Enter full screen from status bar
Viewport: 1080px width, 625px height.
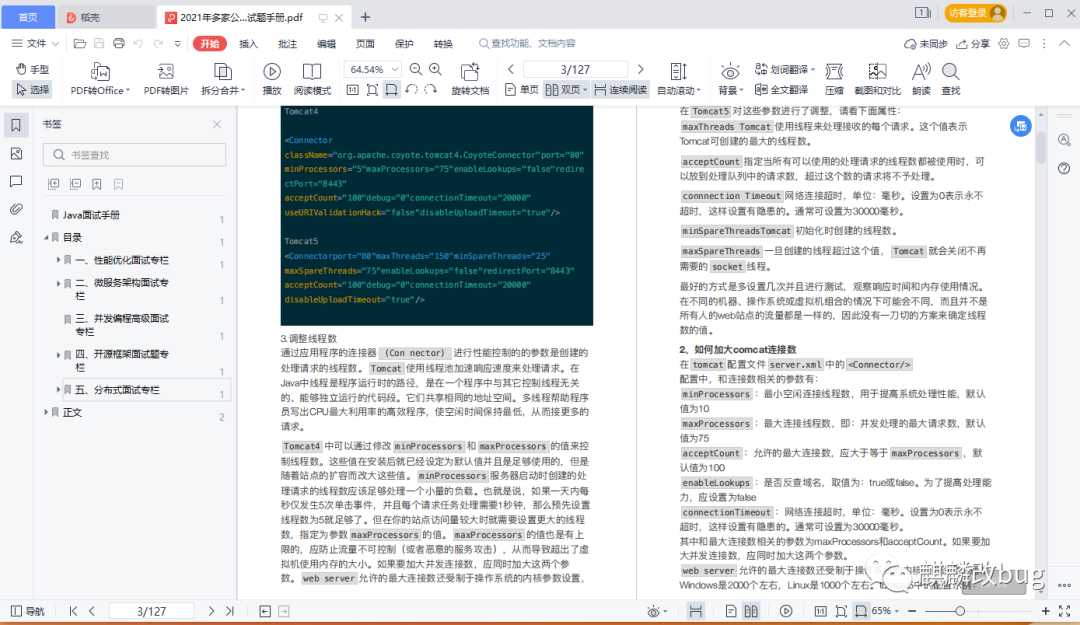(1064, 611)
